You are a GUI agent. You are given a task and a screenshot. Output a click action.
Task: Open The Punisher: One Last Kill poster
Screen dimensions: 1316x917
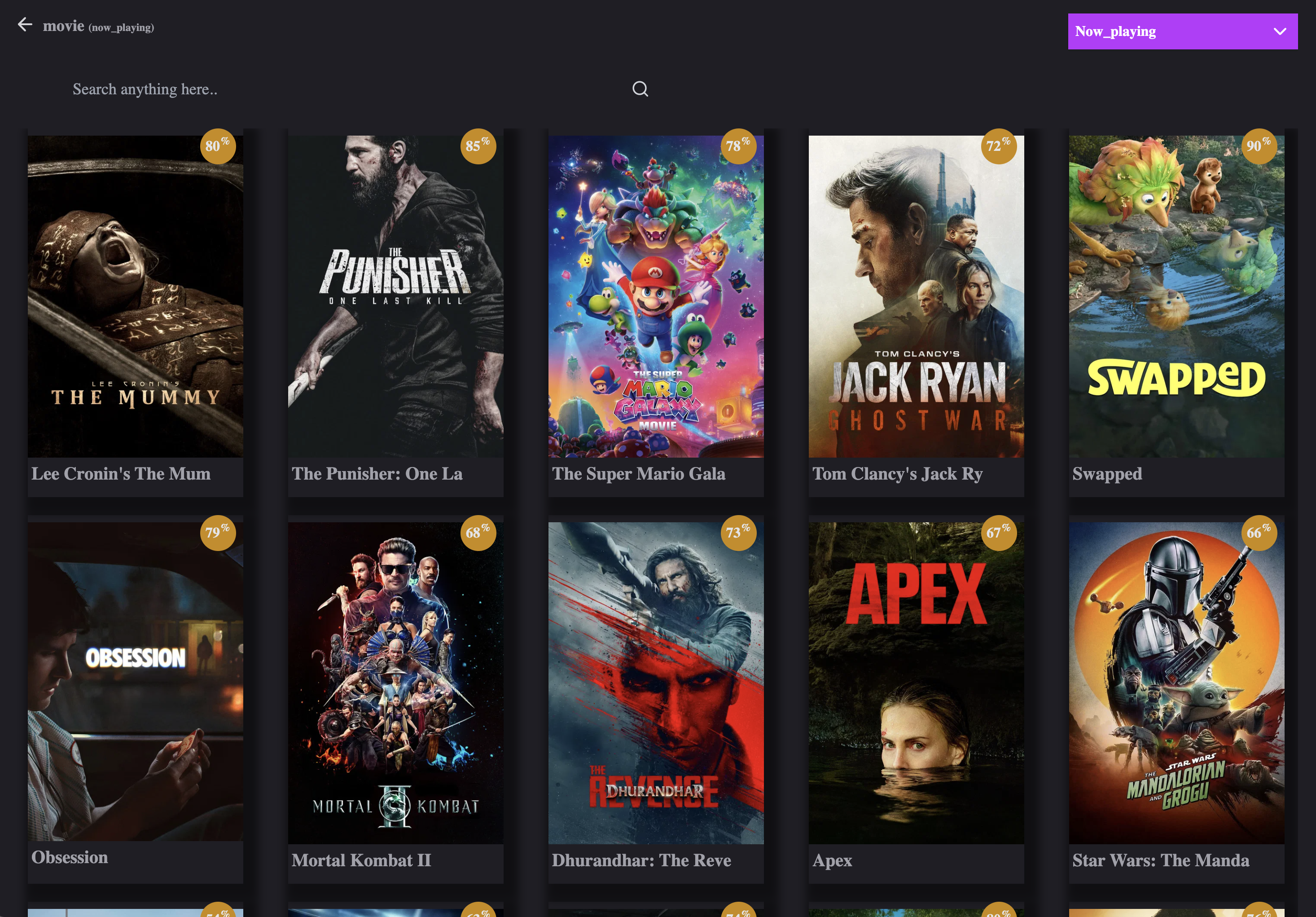tap(395, 296)
